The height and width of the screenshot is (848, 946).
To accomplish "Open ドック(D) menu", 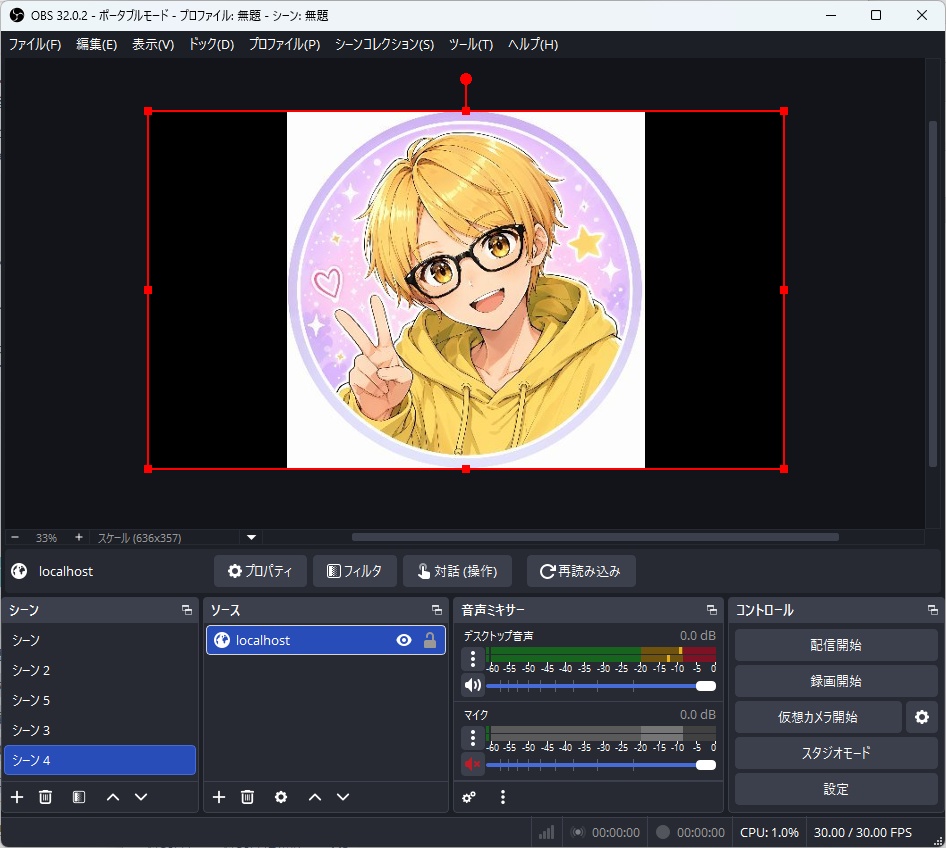I will pos(211,44).
